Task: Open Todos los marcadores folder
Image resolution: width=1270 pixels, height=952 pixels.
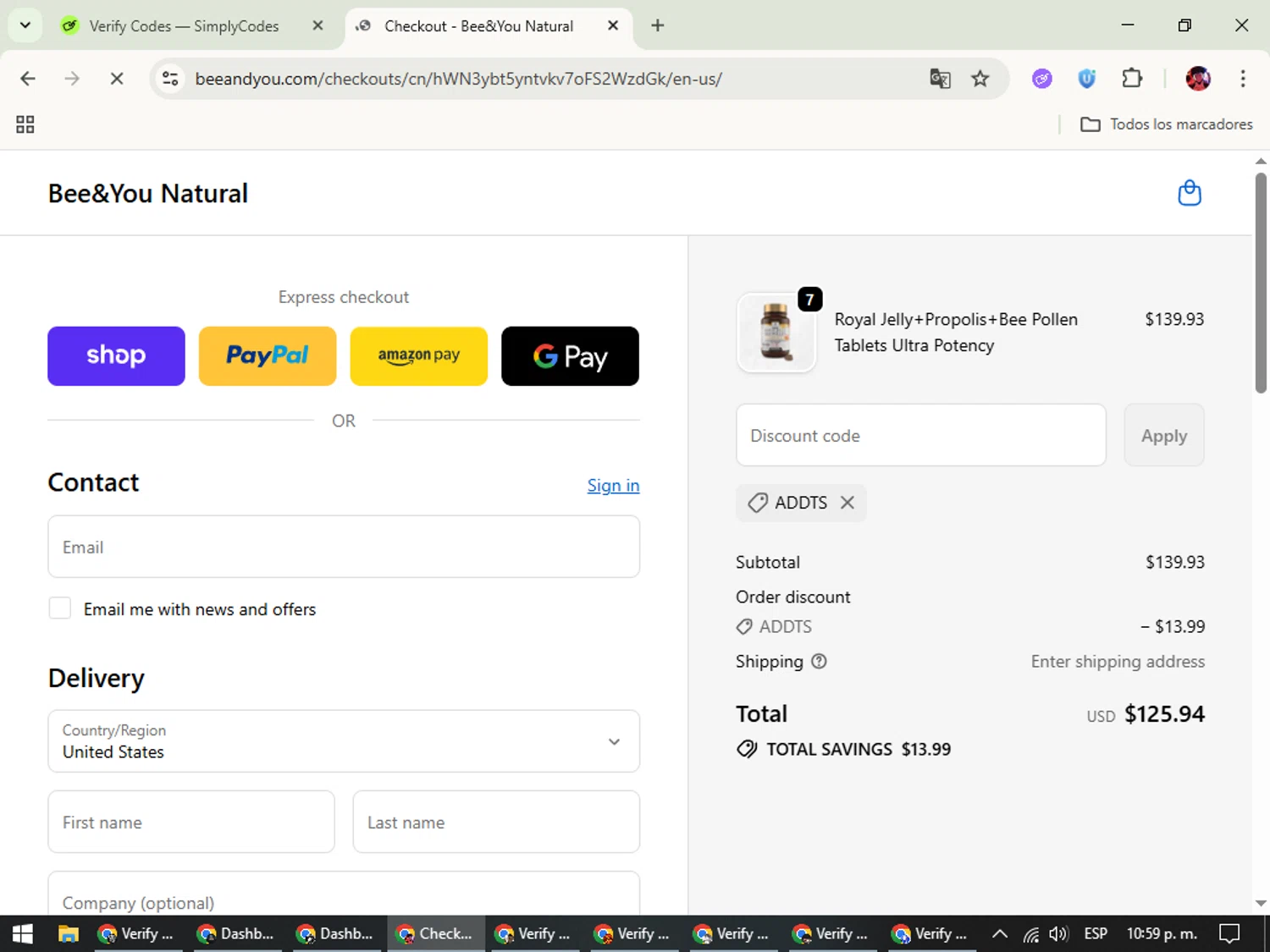Action: pos(1166,124)
